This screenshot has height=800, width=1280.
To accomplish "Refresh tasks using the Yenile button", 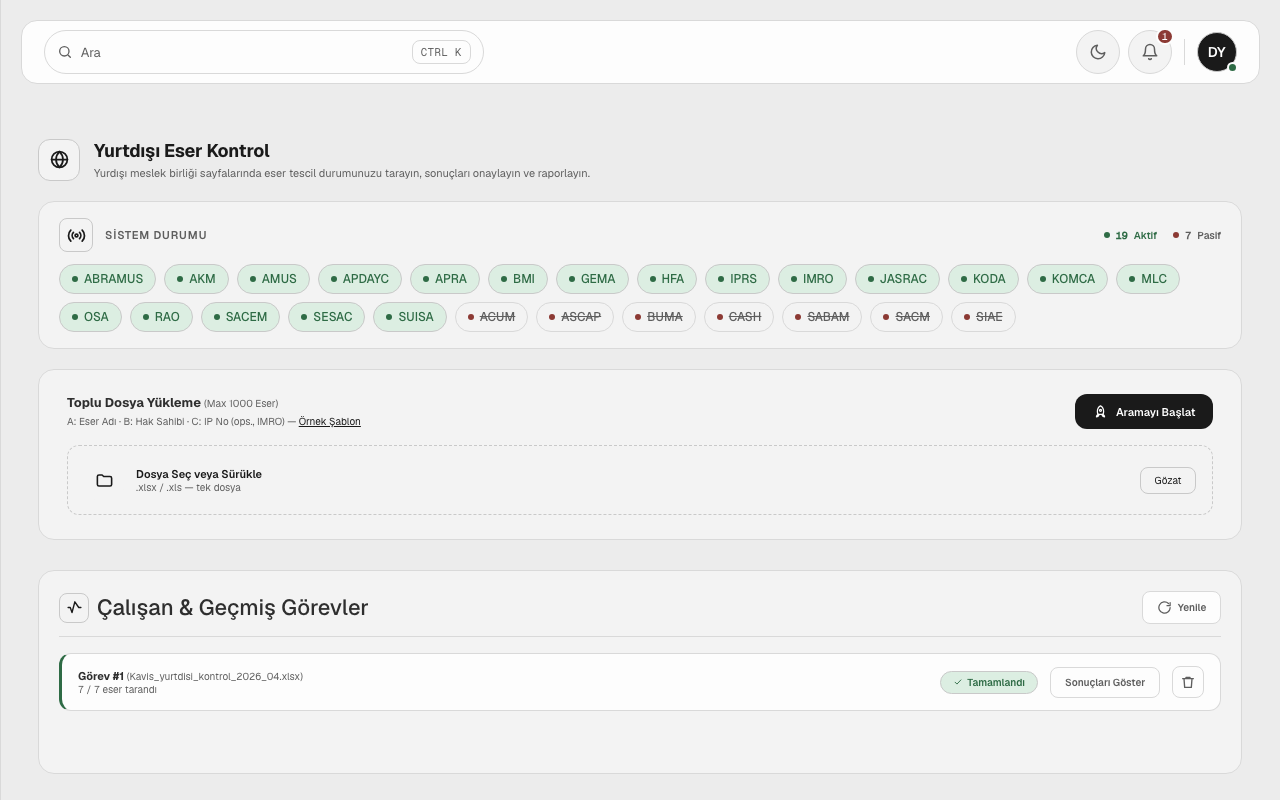I will (x=1181, y=607).
